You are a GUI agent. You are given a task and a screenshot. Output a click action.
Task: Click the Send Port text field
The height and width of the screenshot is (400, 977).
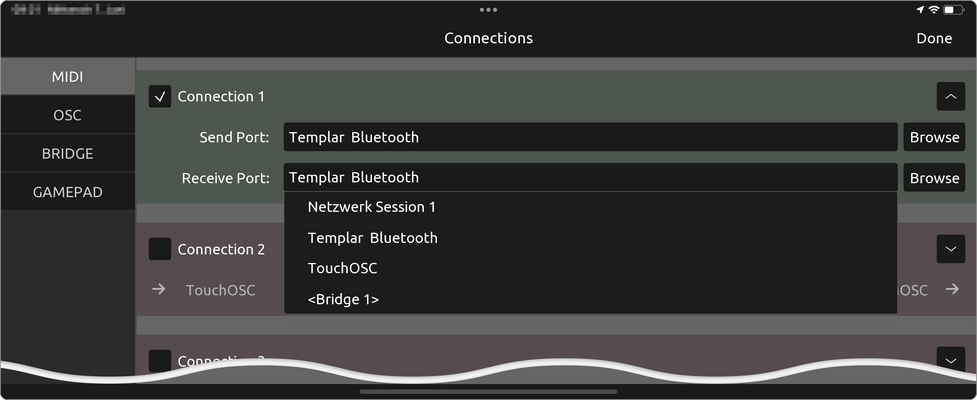coord(590,137)
